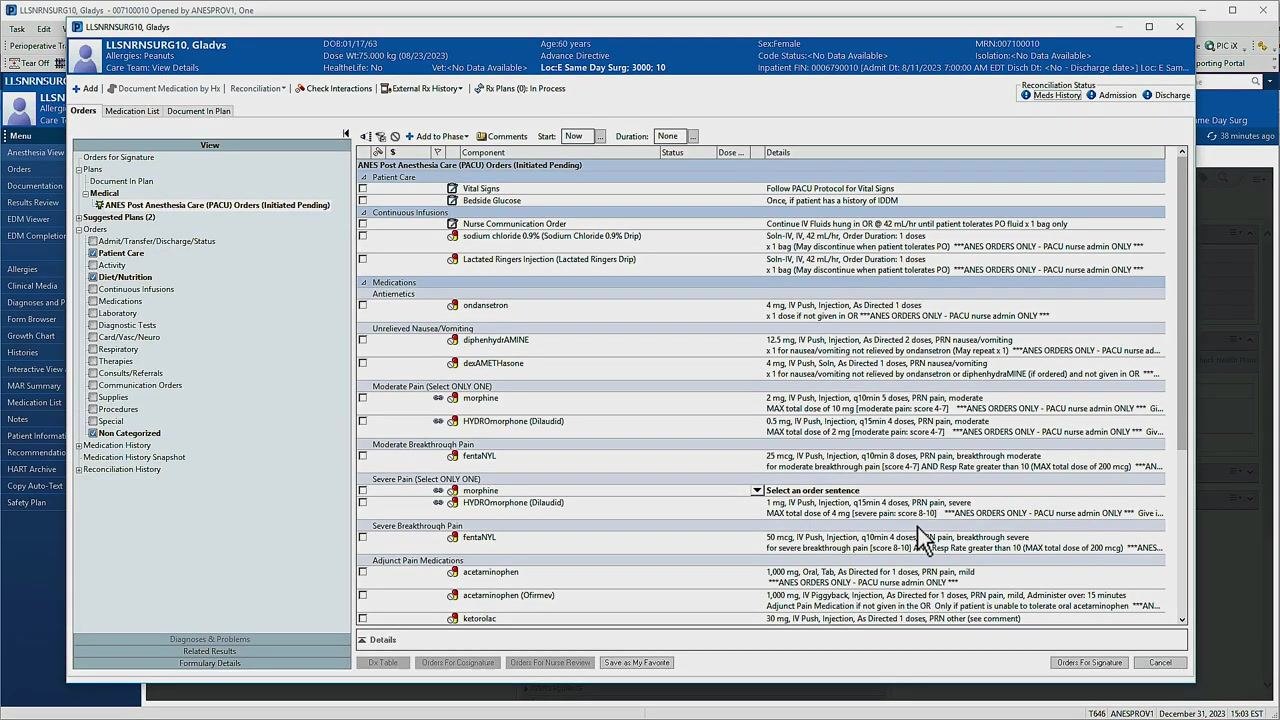Uncheck Patient Care in Orders tree
The image size is (1280, 720).
click(x=93, y=253)
